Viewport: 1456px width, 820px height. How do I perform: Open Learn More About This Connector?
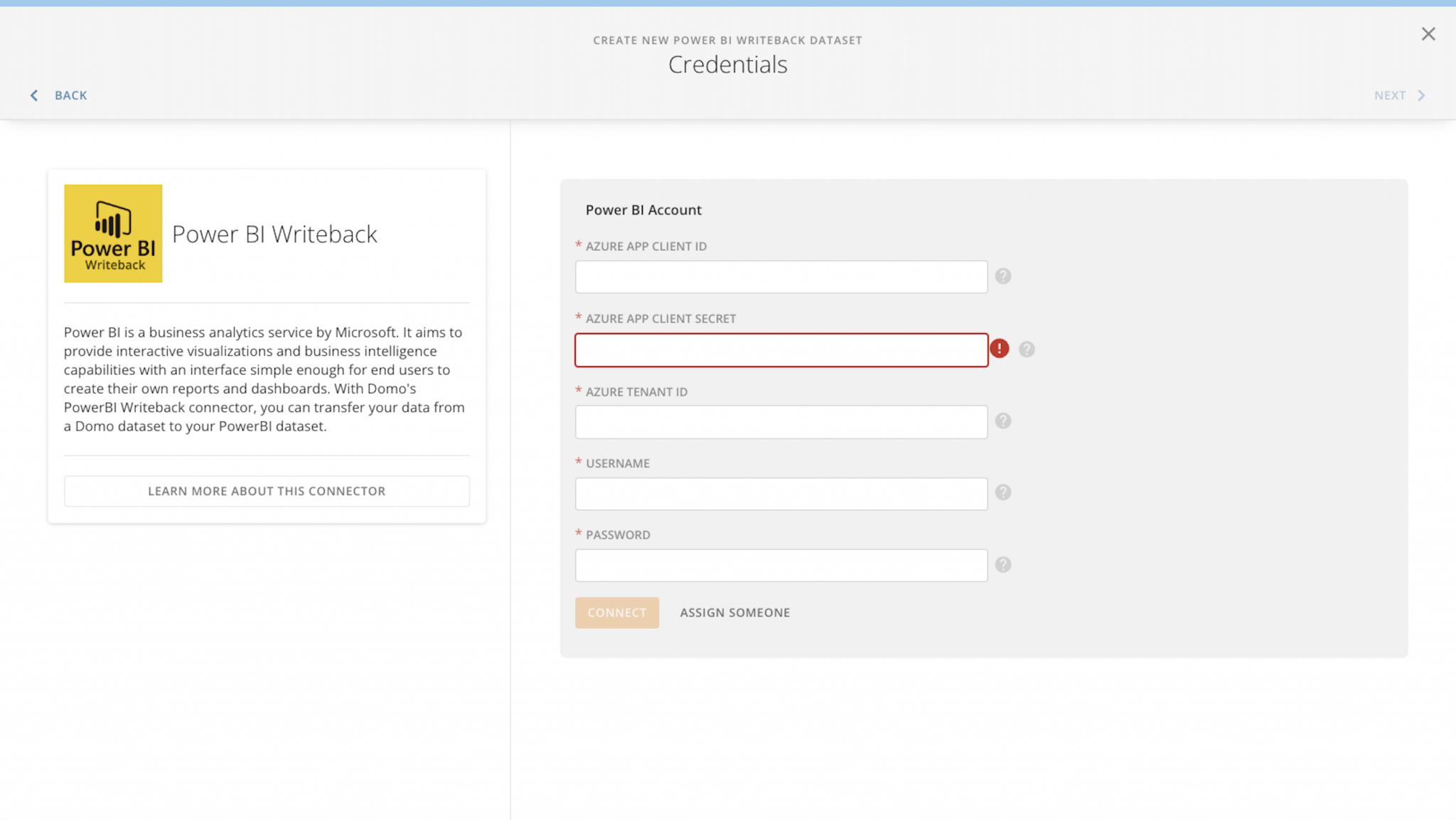click(267, 490)
